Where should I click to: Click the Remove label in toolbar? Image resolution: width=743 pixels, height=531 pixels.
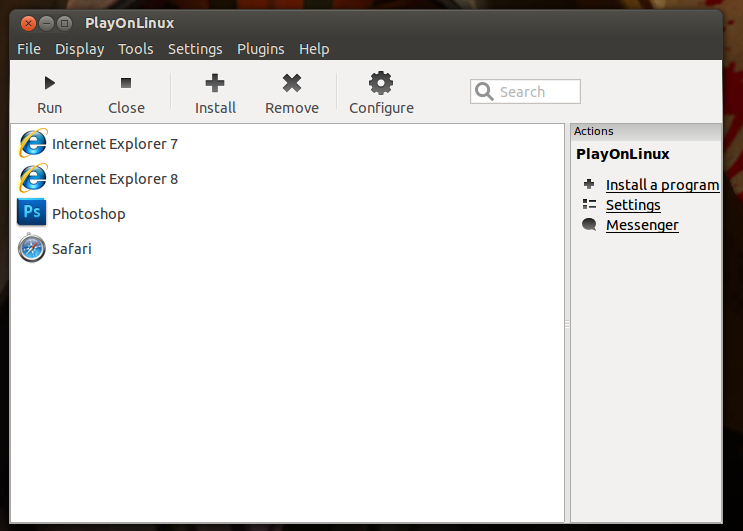point(292,108)
